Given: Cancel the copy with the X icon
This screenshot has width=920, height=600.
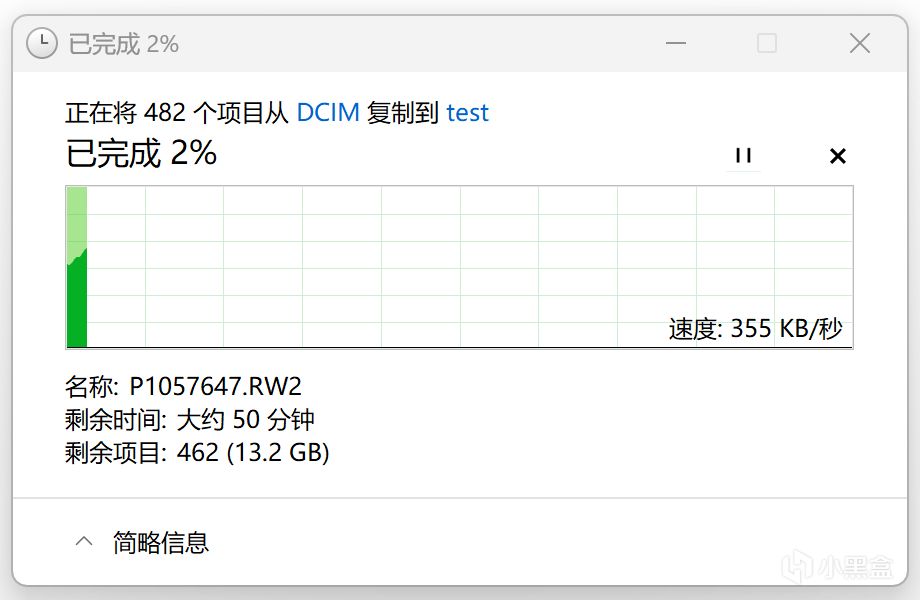Looking at the screenshot, I should pyautogui.click(x=838, y=155).
